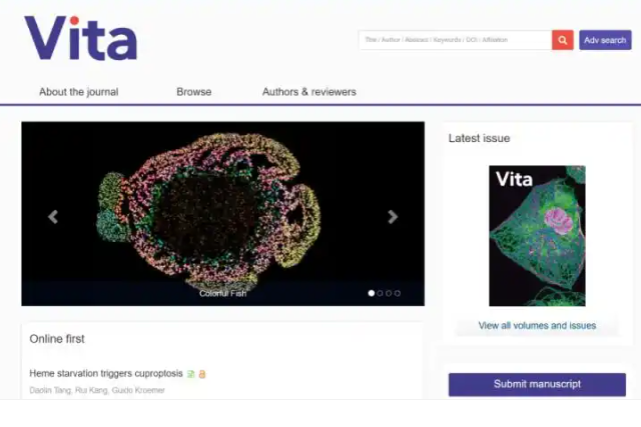Open the Authors & reviewers menu

309,92
